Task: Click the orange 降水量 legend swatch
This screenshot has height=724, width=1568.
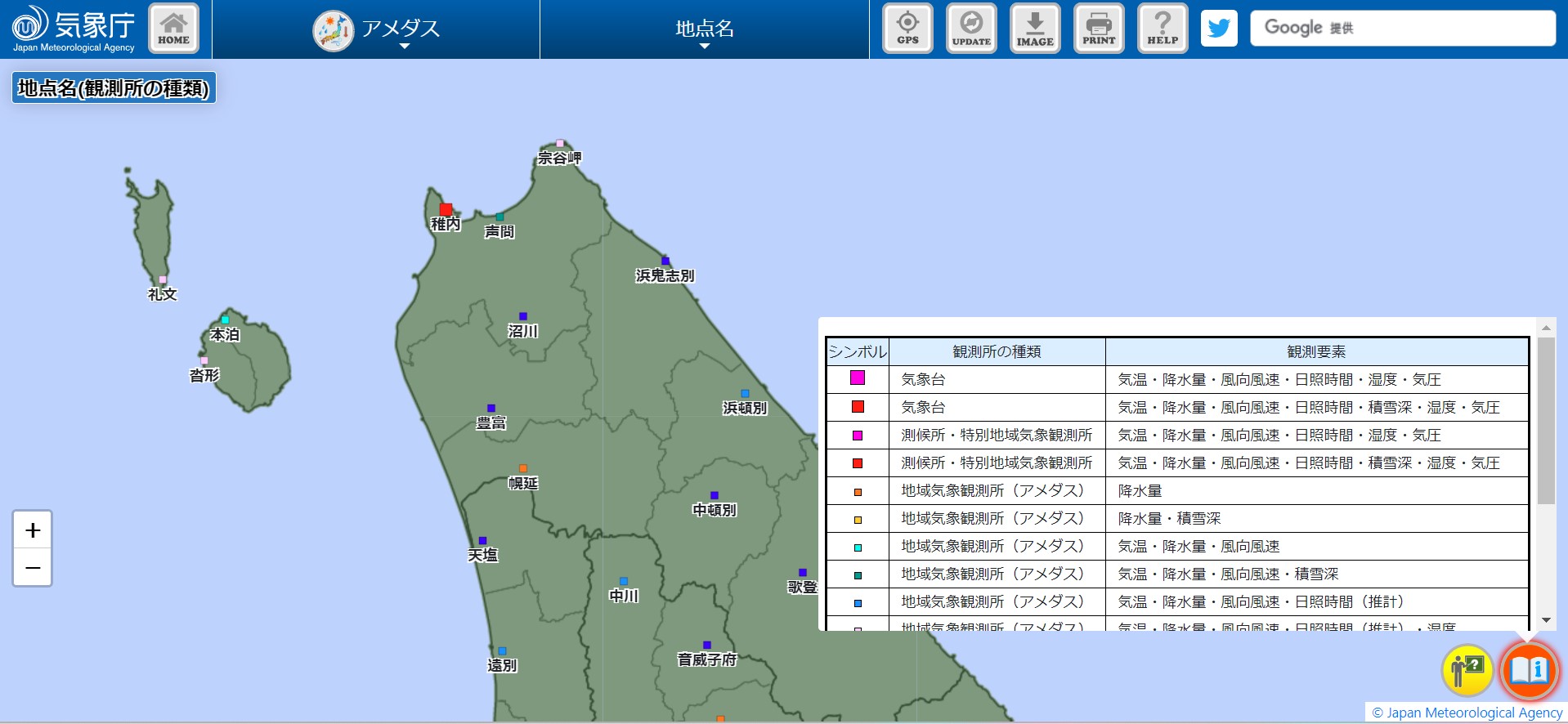Action: tap(858, 492)
